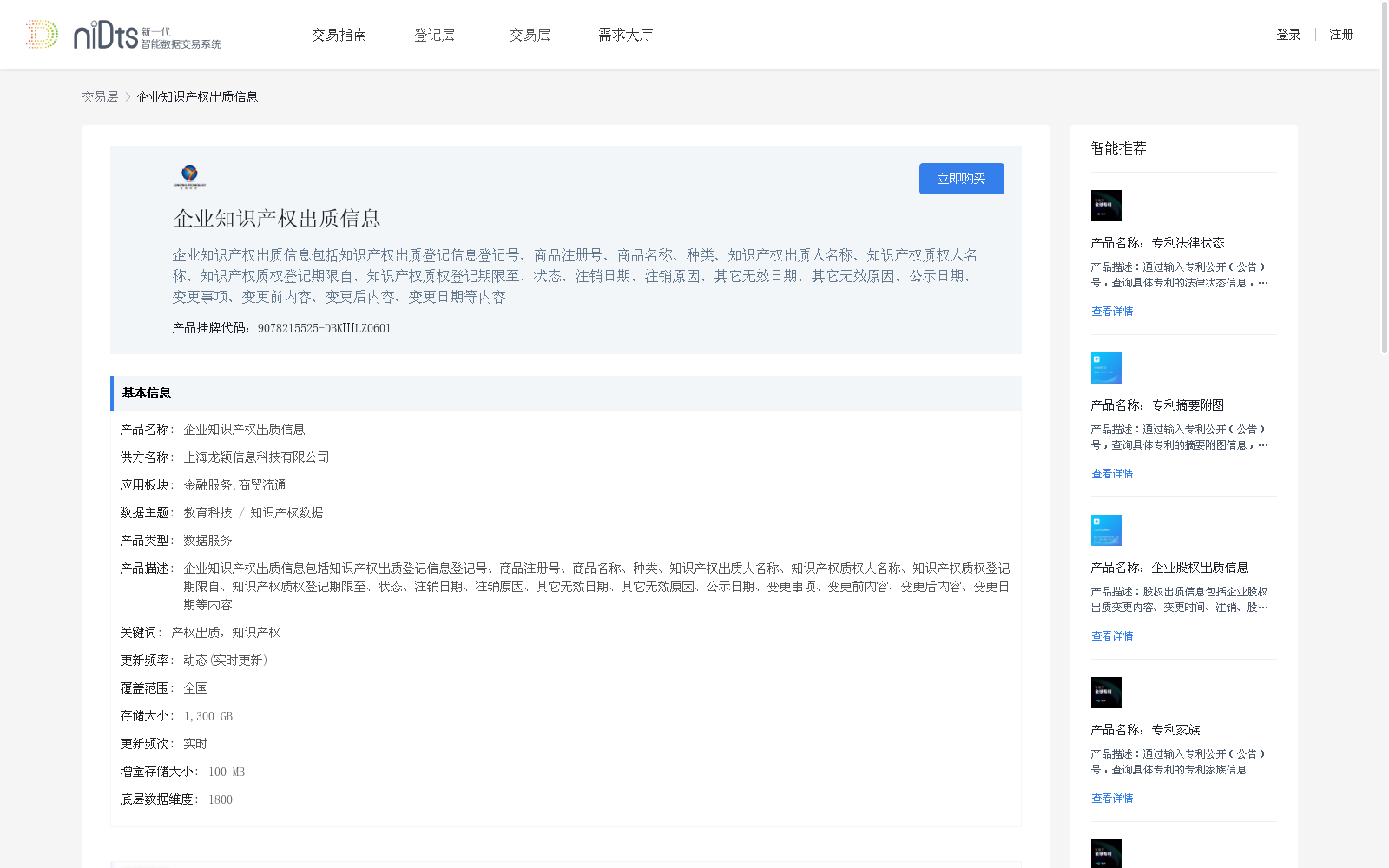The height and width of the screenshot is (868, 1389).
Task: Click 知识产权数据 in the data theme row
Action: [286, 513]
